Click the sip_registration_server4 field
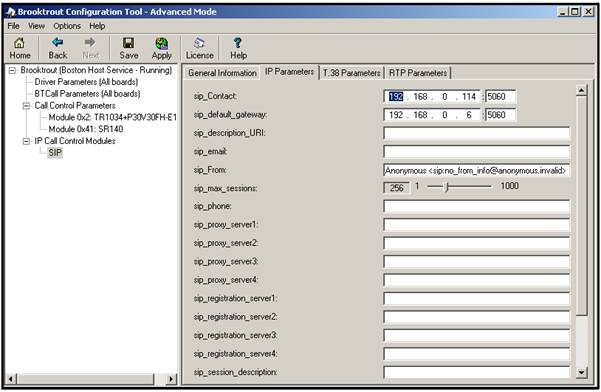This screenshot has width=601, height=392. [477, 354]
